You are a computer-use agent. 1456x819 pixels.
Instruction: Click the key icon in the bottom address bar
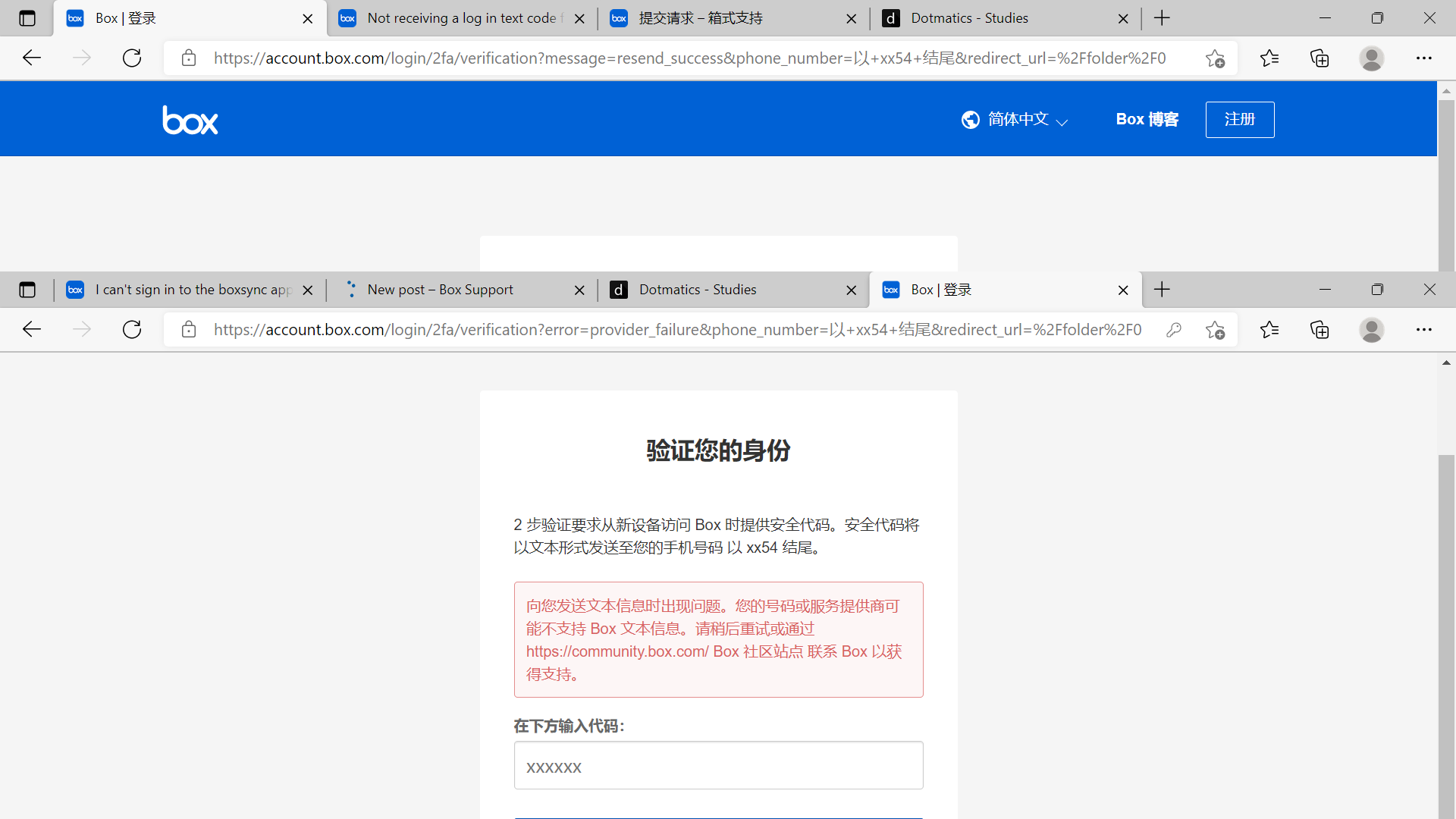pos(1173,329)
